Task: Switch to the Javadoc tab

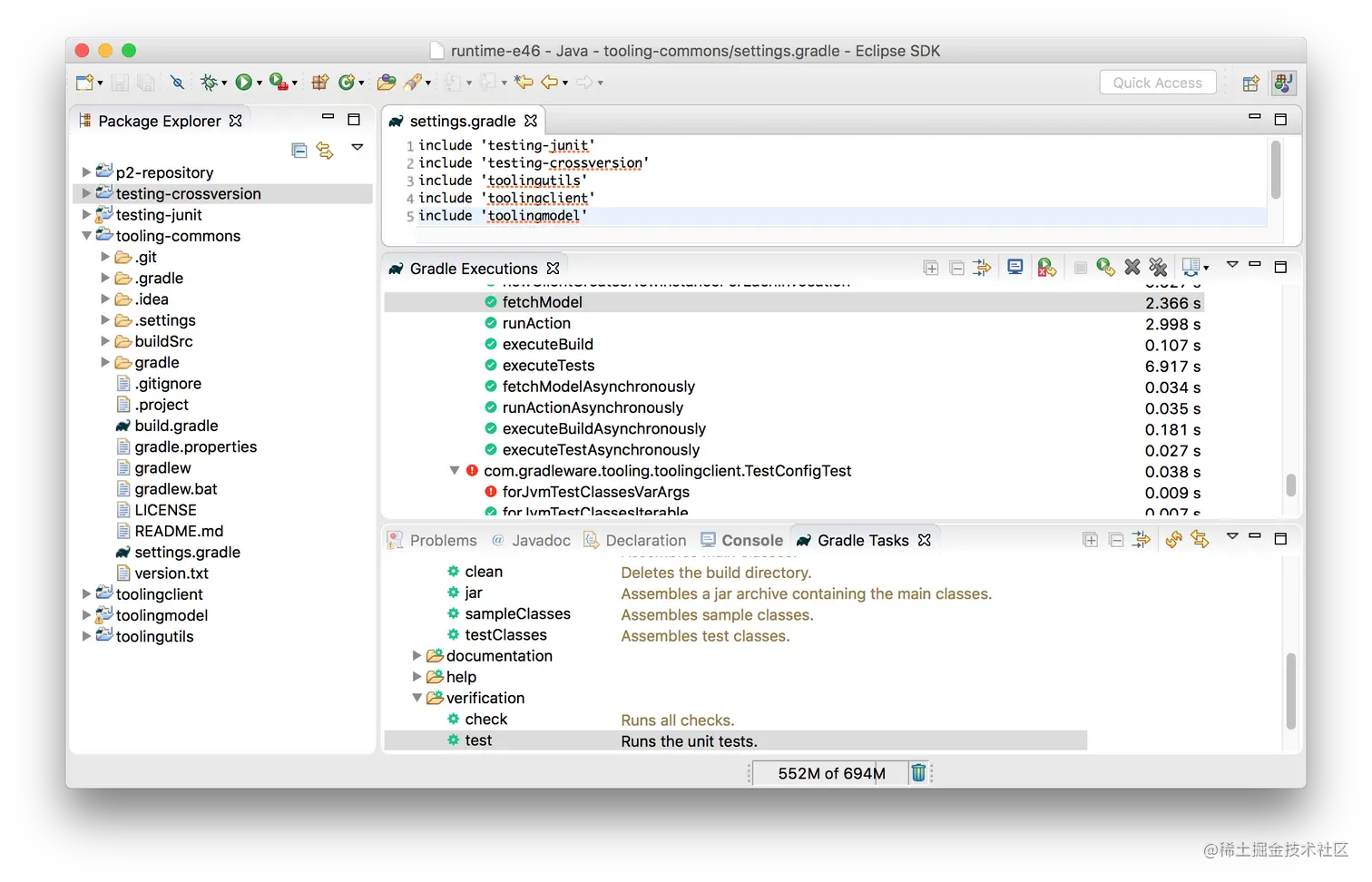Action: click(532, 540)
